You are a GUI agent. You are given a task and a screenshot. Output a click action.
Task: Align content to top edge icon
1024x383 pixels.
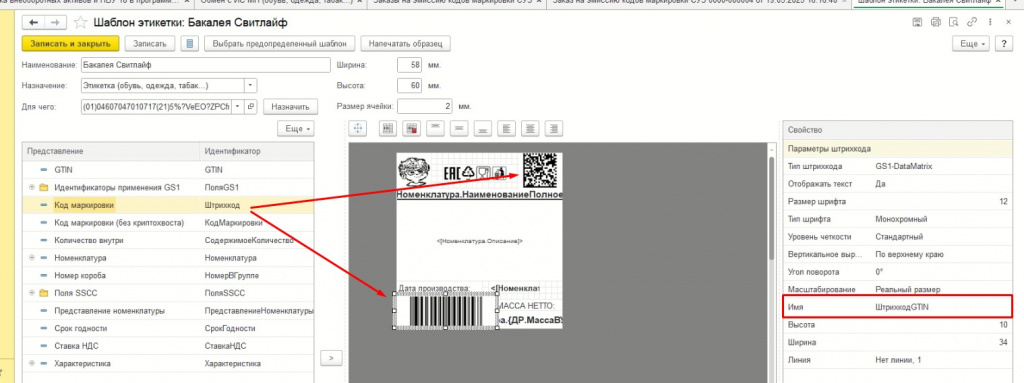tap(435, 129)
